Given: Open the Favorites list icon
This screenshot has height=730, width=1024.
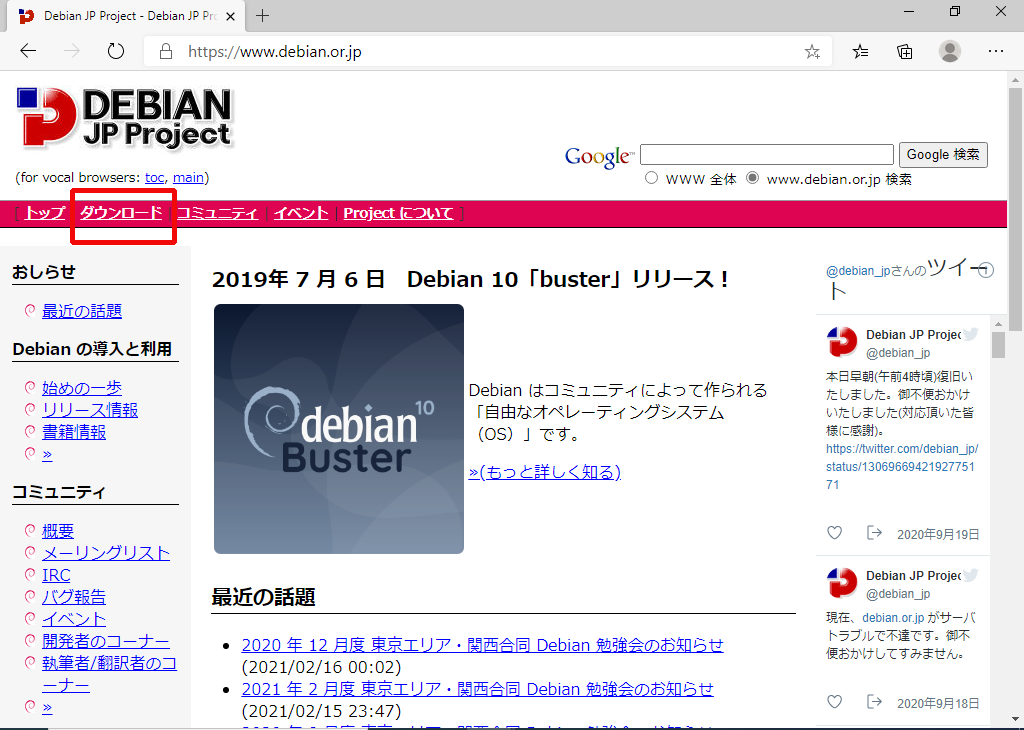Looking at the screenshot, I should [x=861, y=51].
